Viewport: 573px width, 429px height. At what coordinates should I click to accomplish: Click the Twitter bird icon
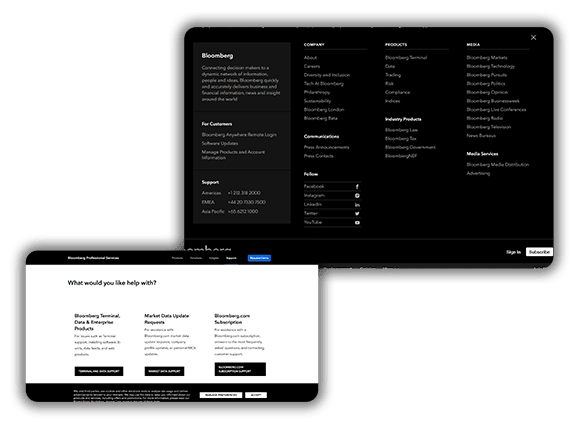point(357,213)
